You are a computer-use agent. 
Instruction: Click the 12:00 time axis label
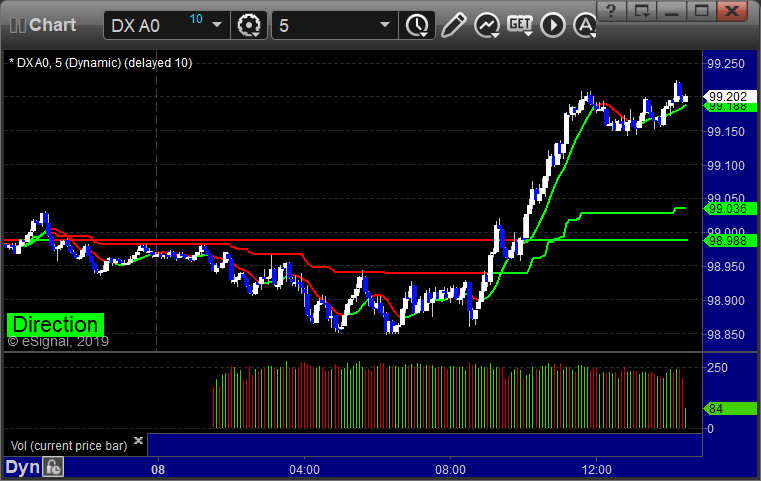click(x=597, y=470)
